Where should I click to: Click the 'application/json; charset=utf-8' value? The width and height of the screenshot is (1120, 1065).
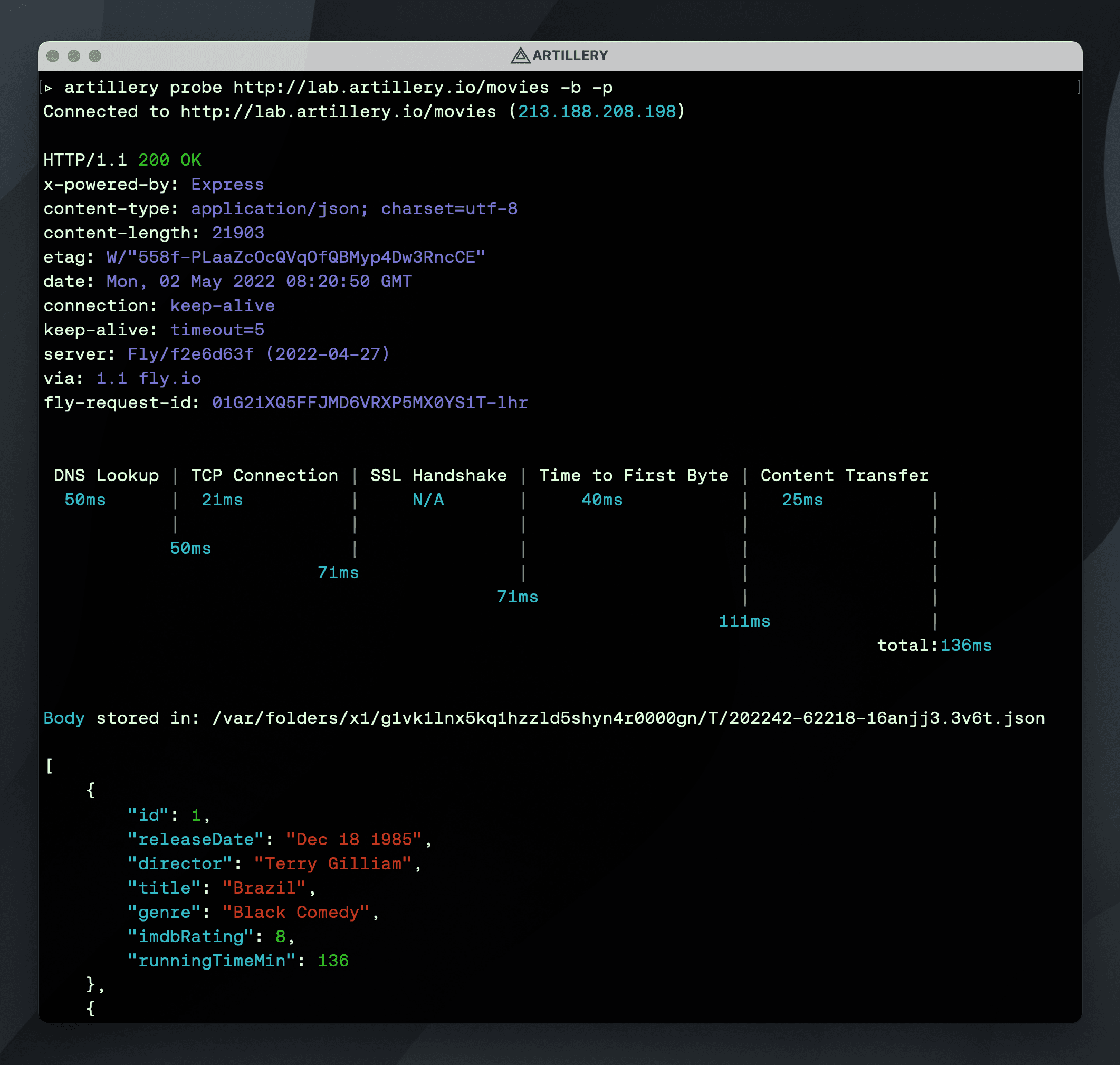pyautogui.click(x=354, y=209)
